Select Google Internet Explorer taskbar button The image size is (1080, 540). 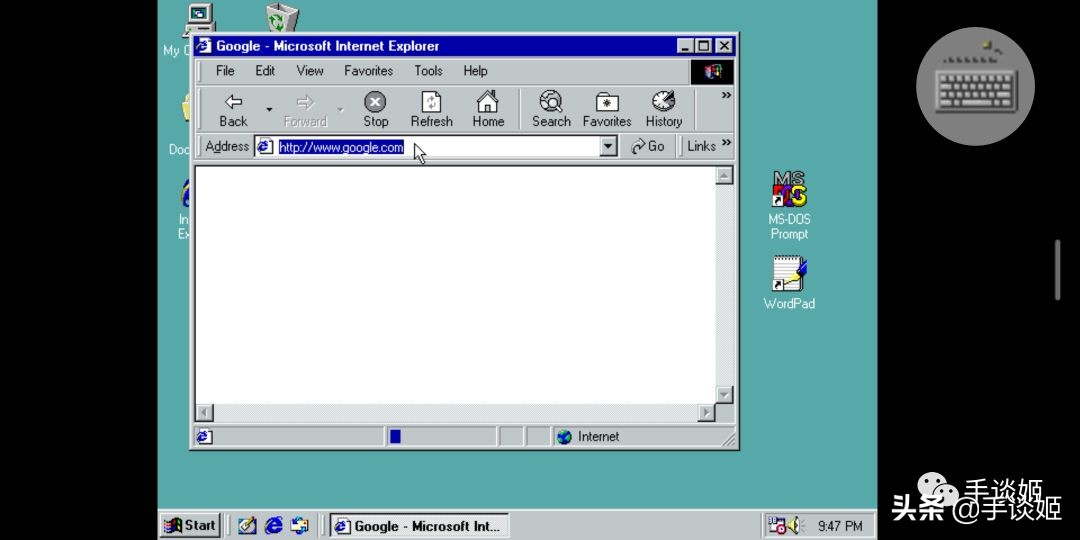point(419,526)
